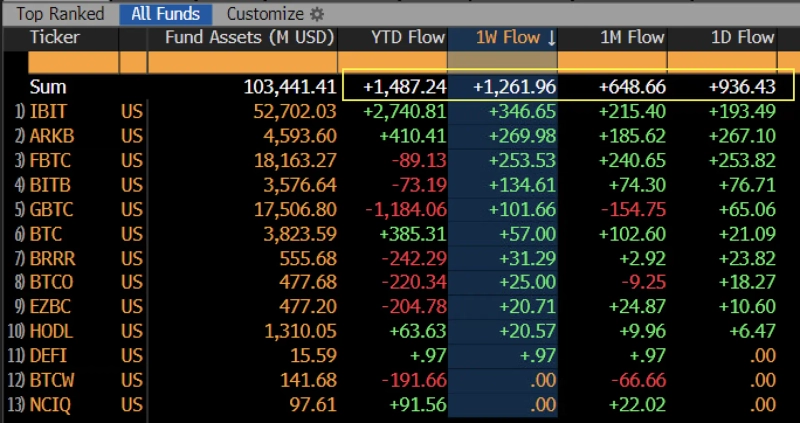Click the BITB ticker

click(x=50, y=184)
